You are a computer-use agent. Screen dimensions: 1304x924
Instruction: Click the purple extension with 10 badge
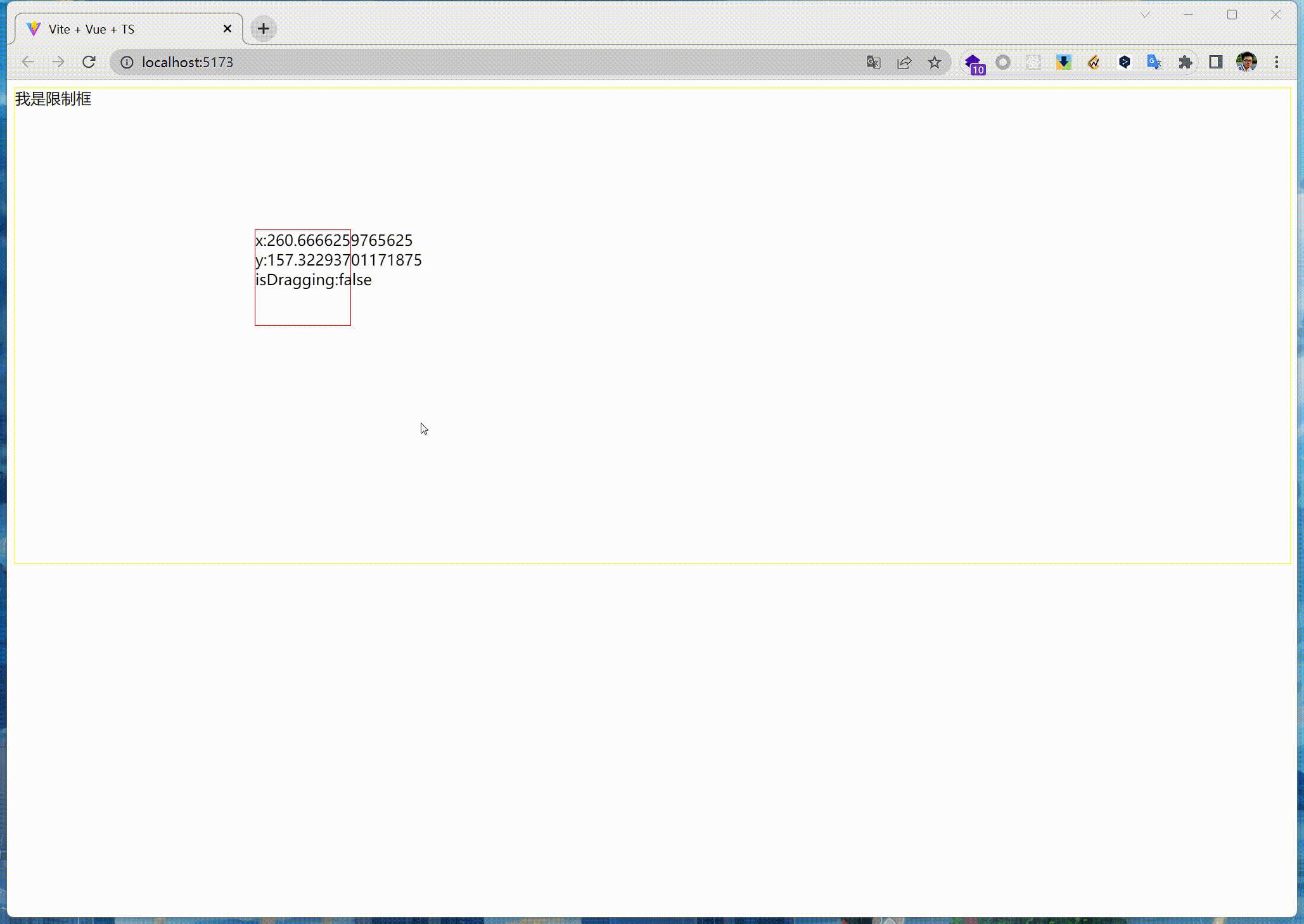(x=974, y=63)
